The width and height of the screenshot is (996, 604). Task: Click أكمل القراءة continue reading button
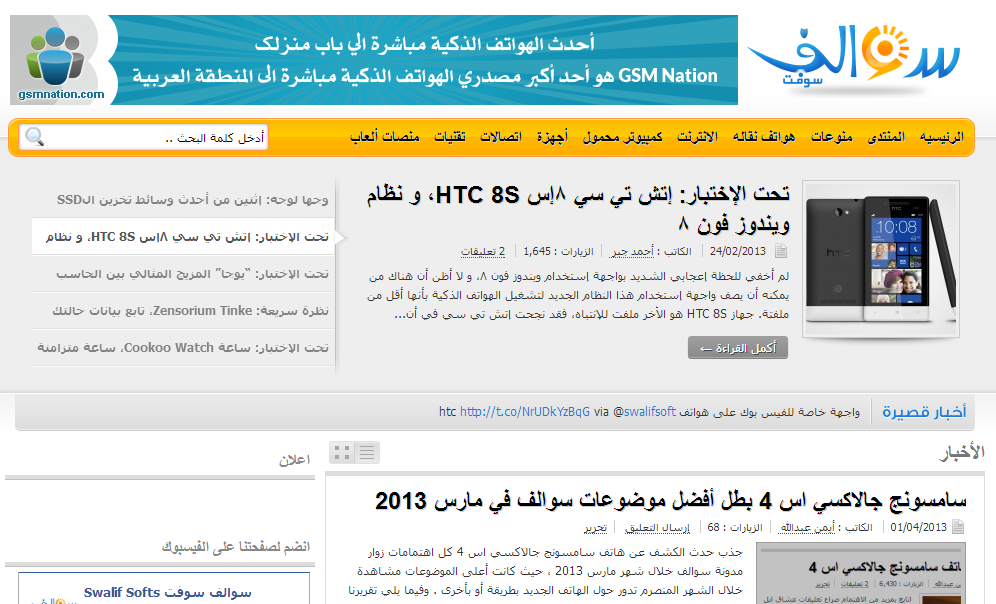tap(737, 348)
